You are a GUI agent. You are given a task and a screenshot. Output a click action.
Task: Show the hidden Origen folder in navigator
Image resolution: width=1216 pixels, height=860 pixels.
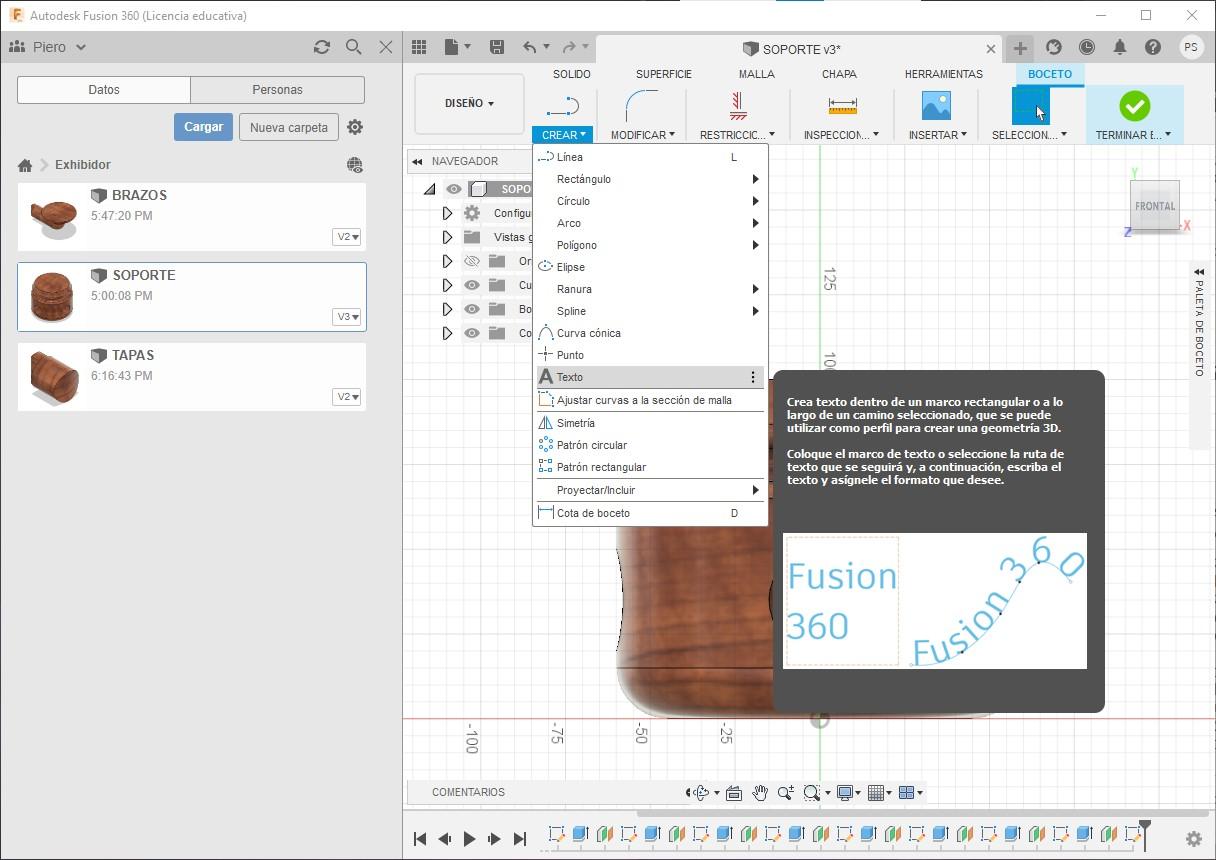[472, 261]
